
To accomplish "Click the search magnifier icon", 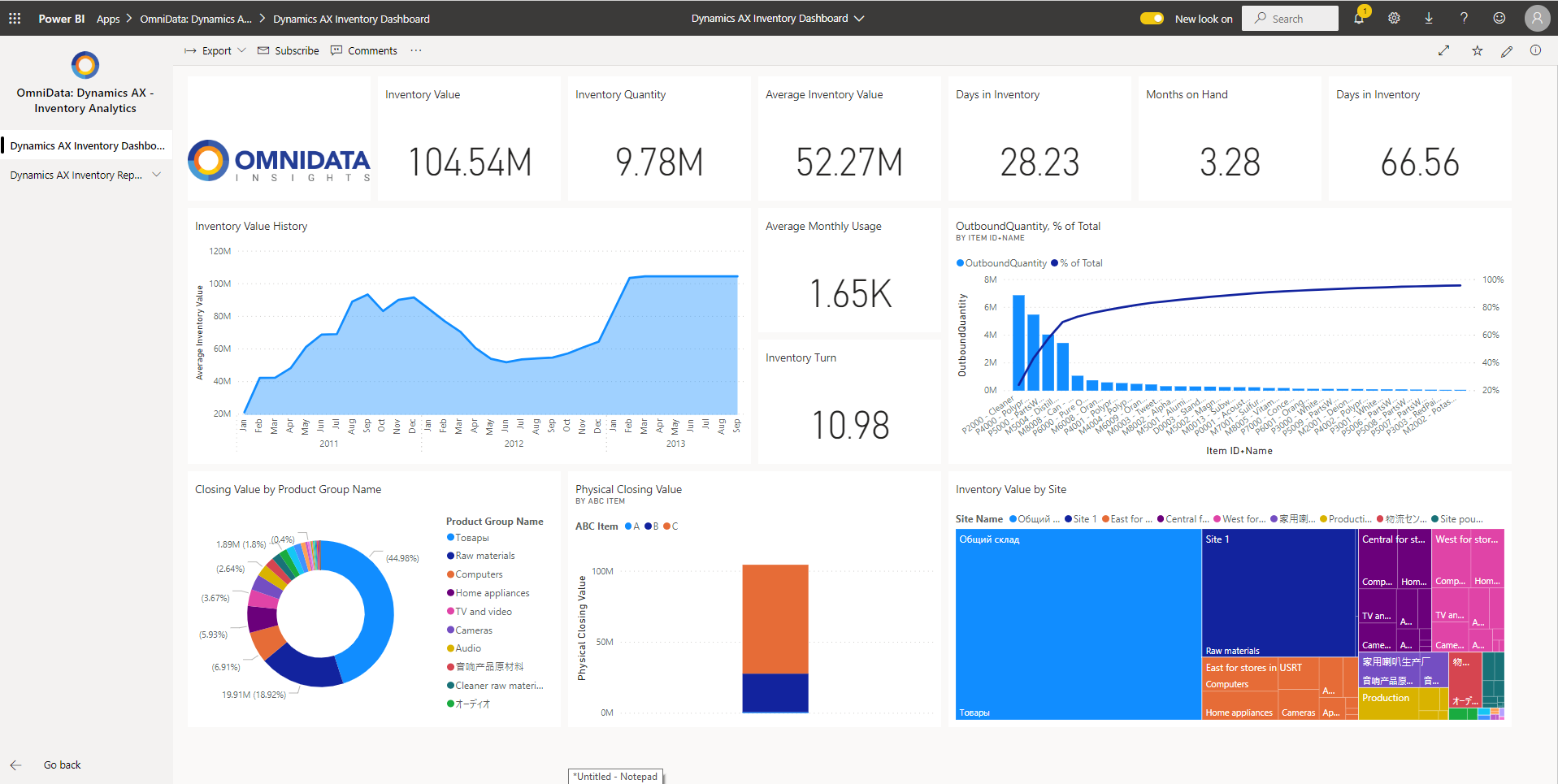I will tap(1261, 18).
